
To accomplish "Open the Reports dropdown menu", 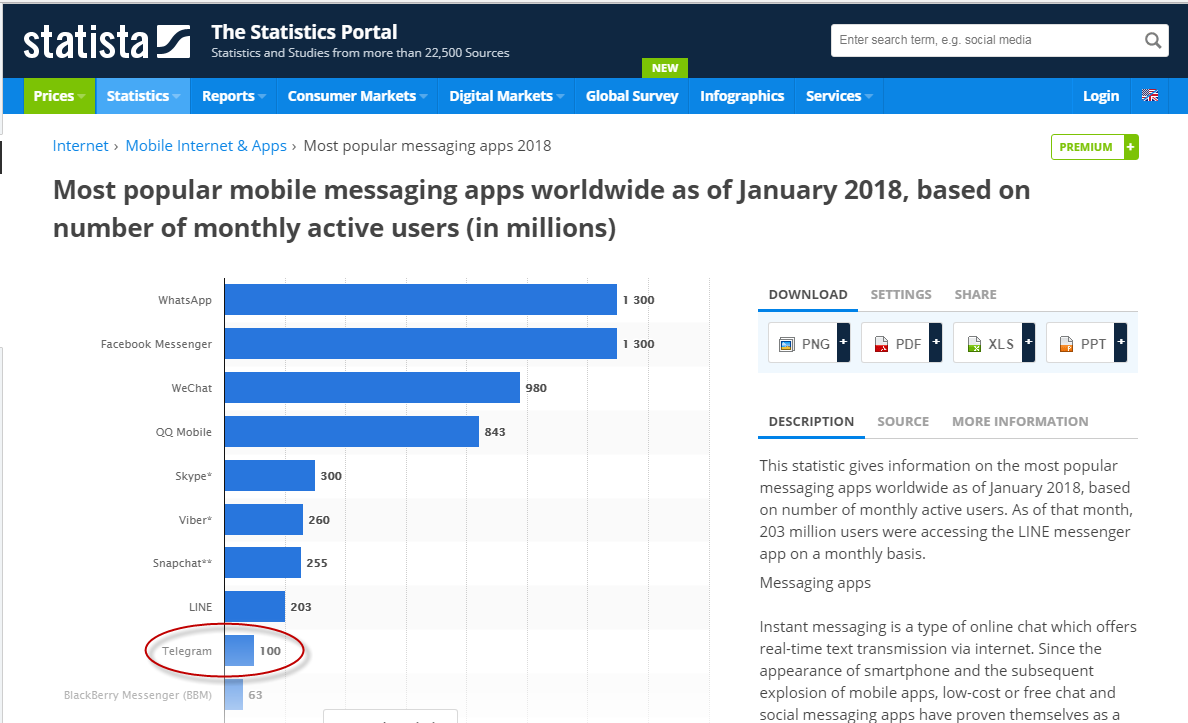I will tap(233, 96).
